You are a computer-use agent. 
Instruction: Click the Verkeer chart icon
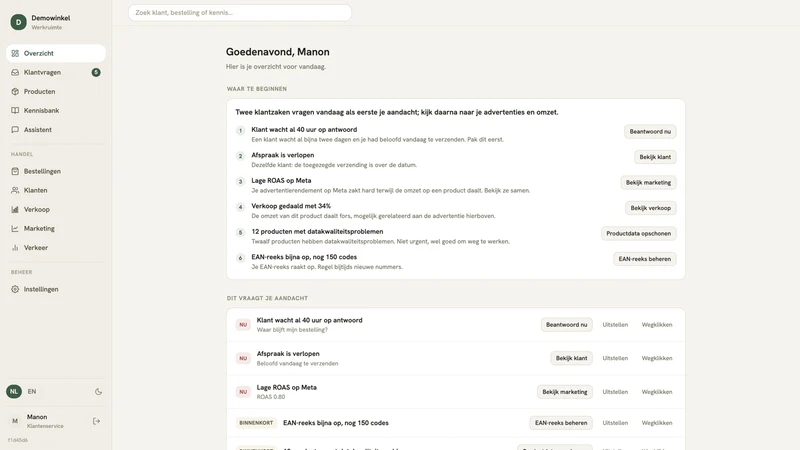point(15,247)
